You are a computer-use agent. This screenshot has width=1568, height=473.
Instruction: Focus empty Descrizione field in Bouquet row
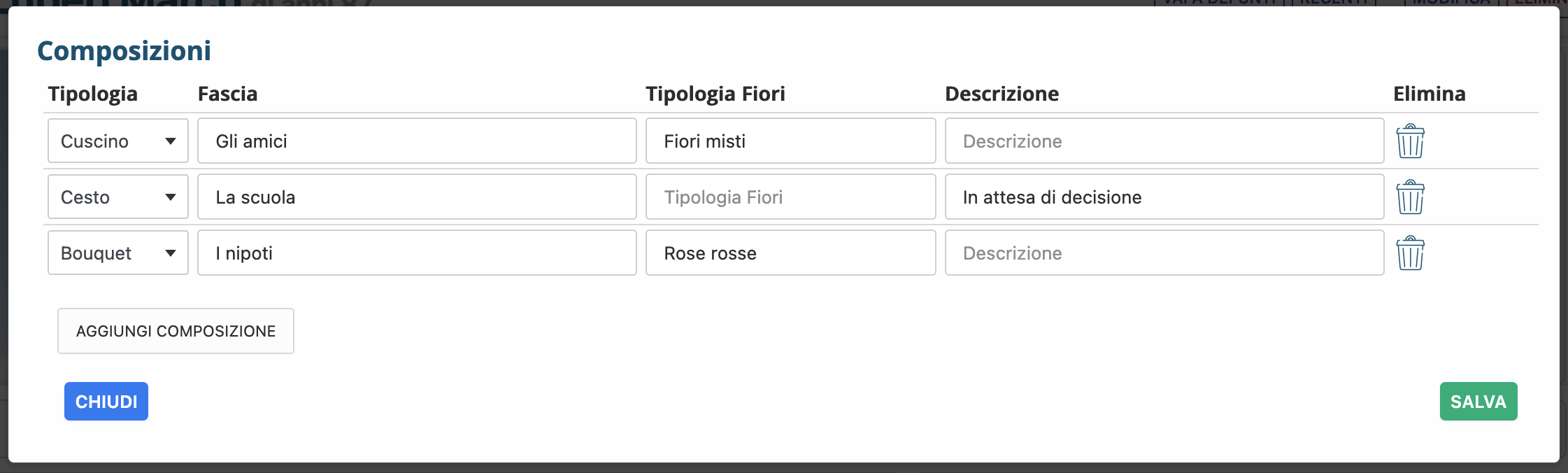tap(1164, 253)
